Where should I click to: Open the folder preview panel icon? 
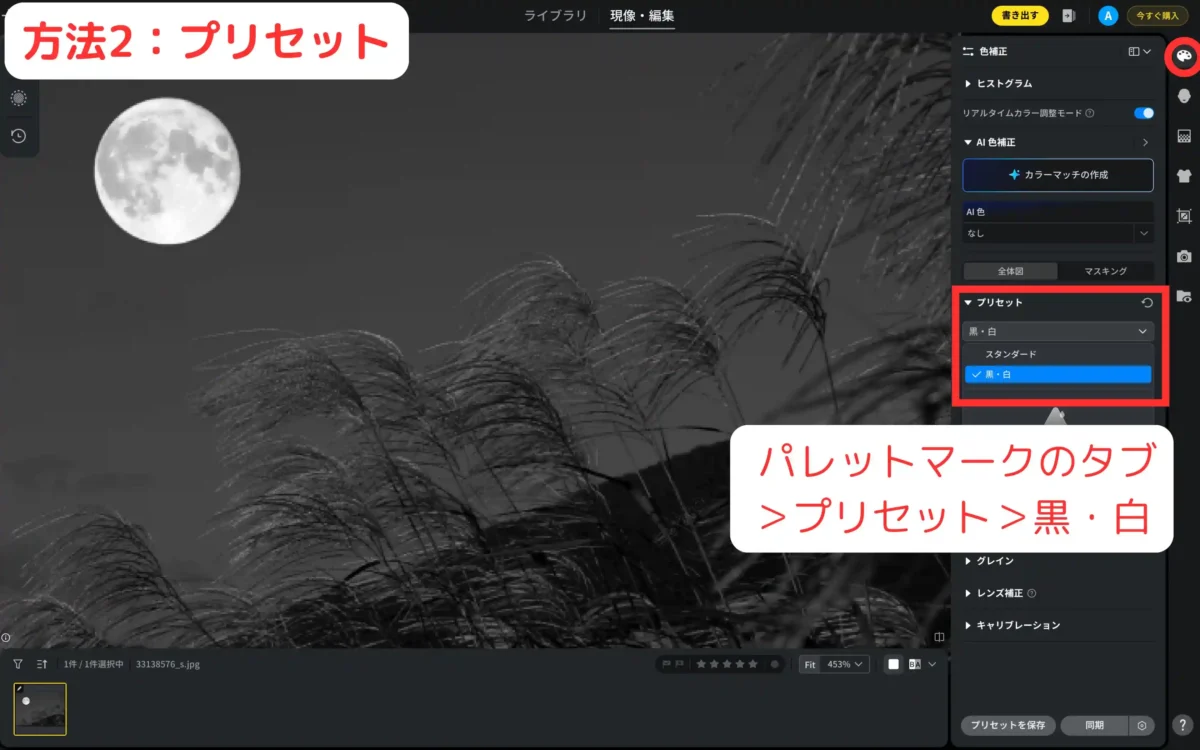coord(1184,296)
